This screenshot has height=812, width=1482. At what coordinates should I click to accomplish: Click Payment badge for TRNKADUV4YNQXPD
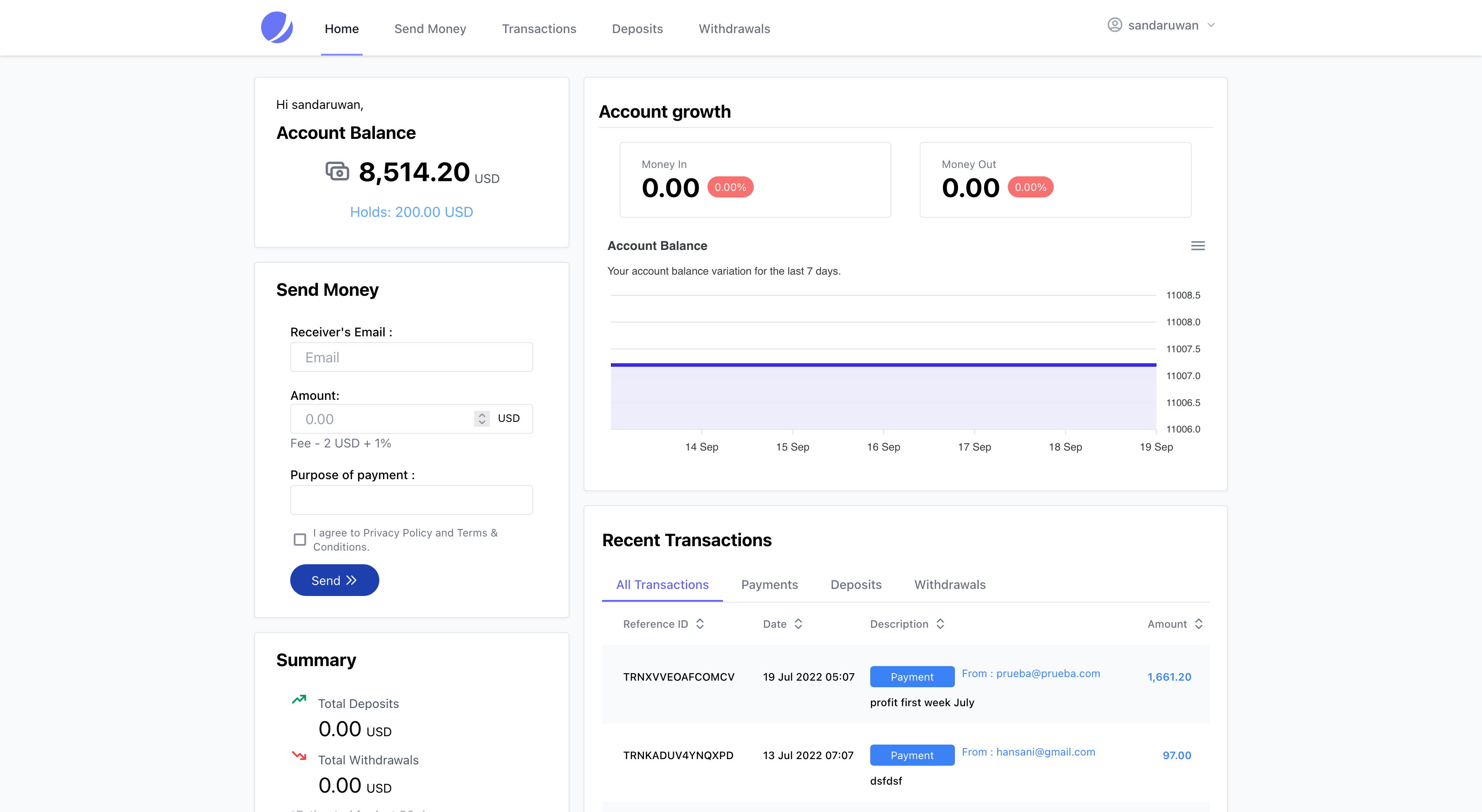(912, 755)
